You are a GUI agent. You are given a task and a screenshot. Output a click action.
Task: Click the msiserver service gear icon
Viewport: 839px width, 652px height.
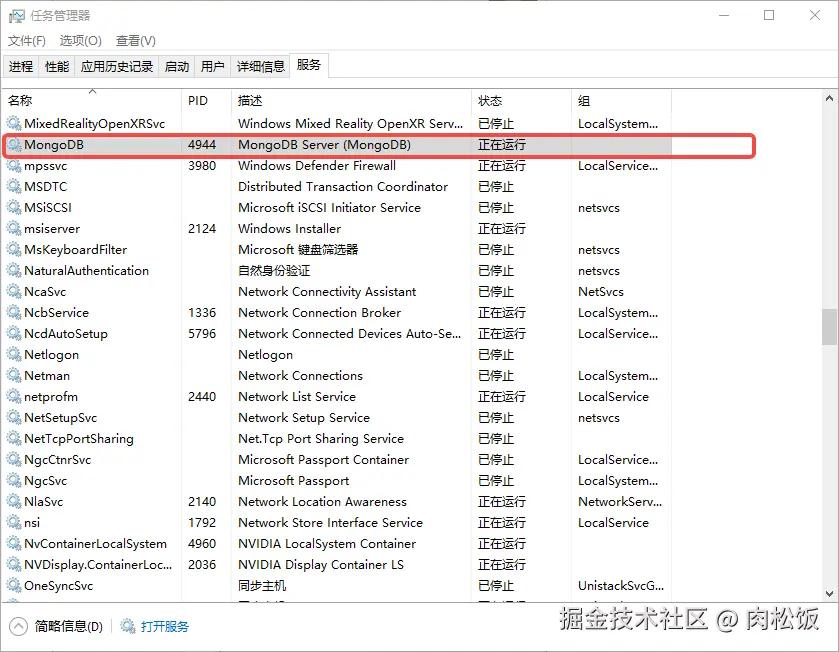pos(14,229)
